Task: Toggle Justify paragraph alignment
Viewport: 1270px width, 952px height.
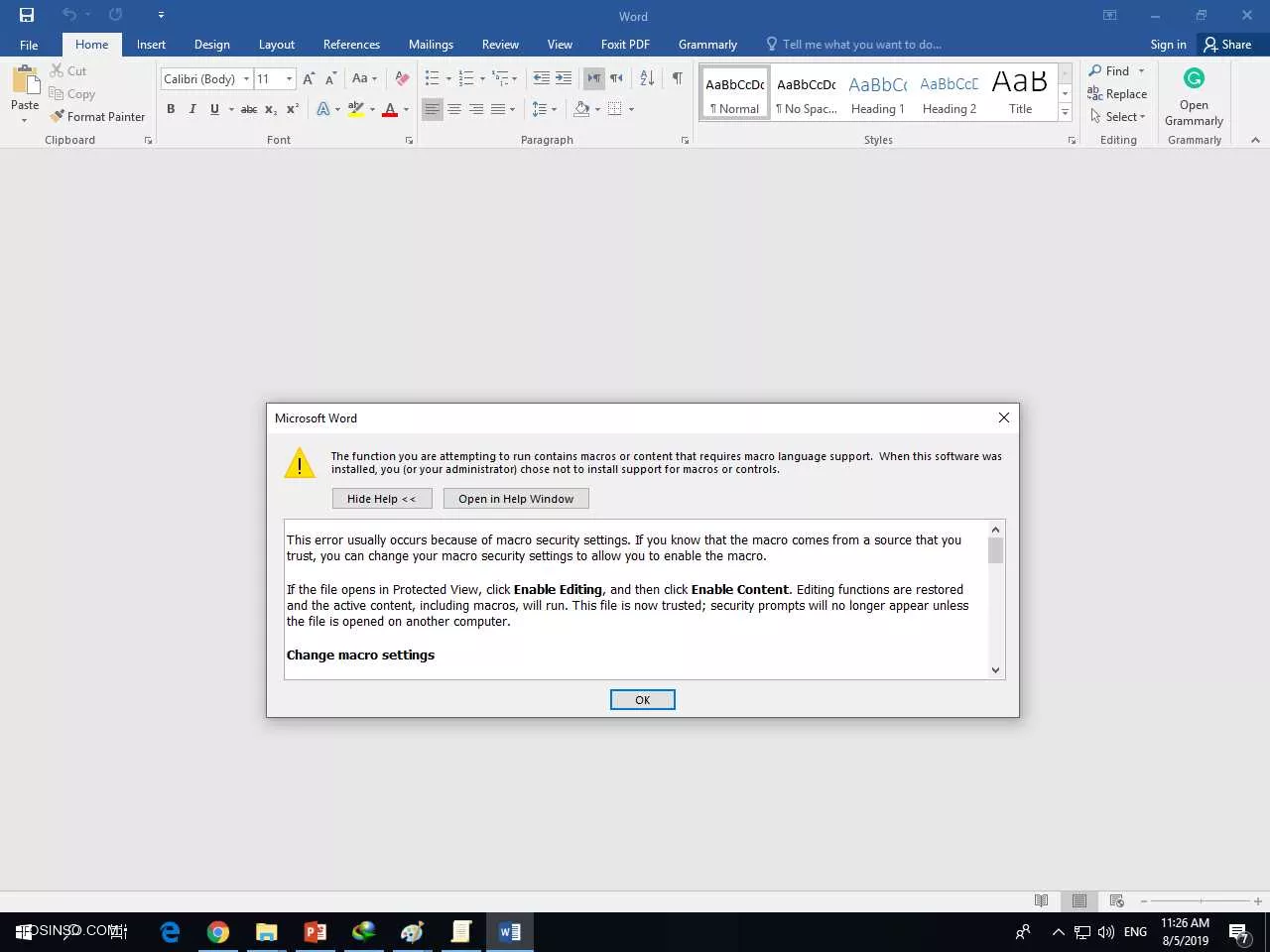Action: coord(498,109)
